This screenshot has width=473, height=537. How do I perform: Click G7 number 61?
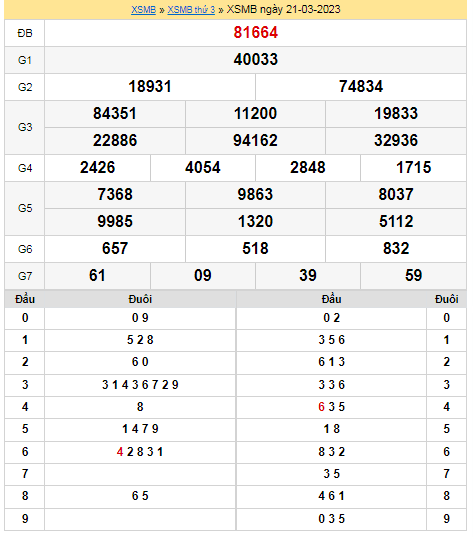[x=97, y=276]
